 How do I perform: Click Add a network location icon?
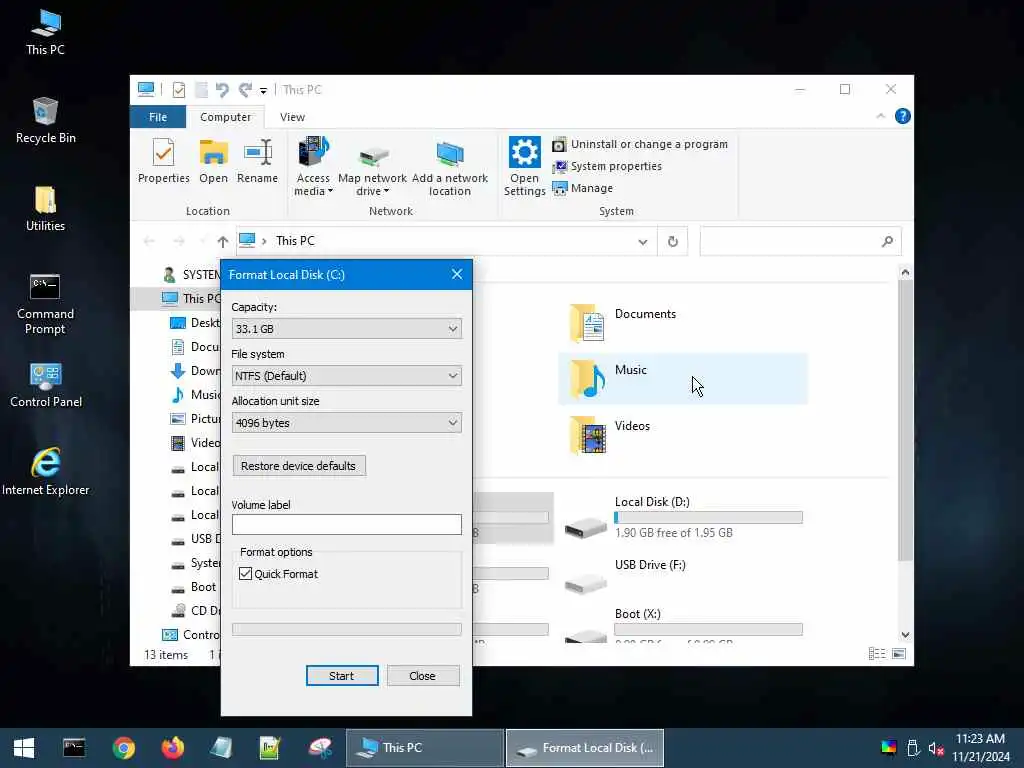[x=450, y=167]
